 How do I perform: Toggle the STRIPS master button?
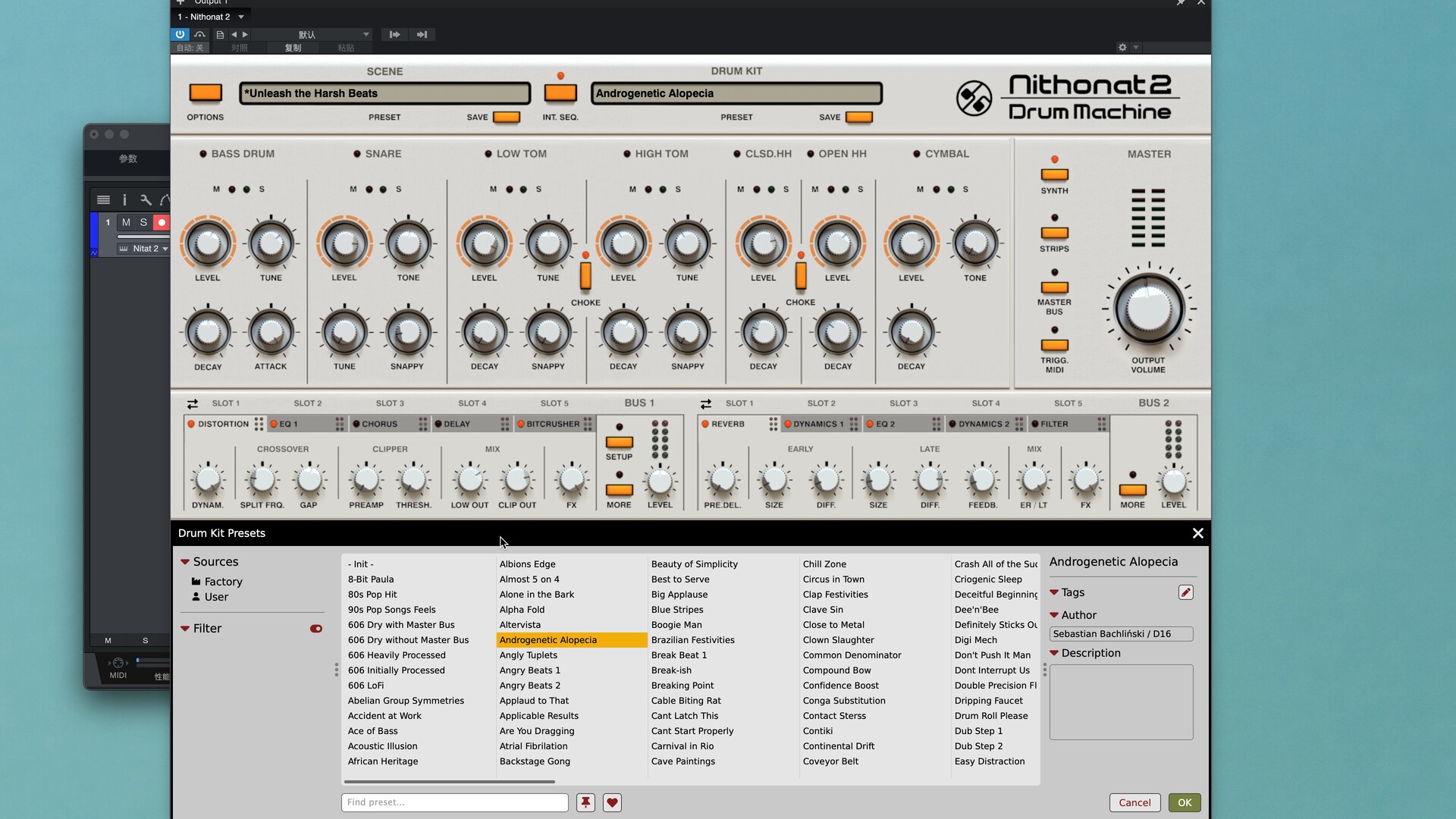point(1054,233)
